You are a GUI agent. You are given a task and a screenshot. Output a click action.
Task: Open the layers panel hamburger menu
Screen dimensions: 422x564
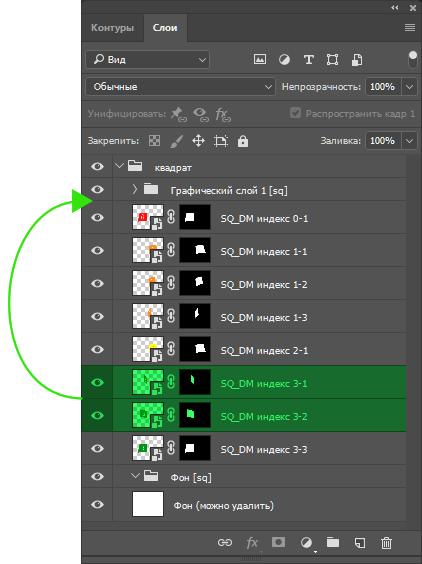click(x=410, y=28)
